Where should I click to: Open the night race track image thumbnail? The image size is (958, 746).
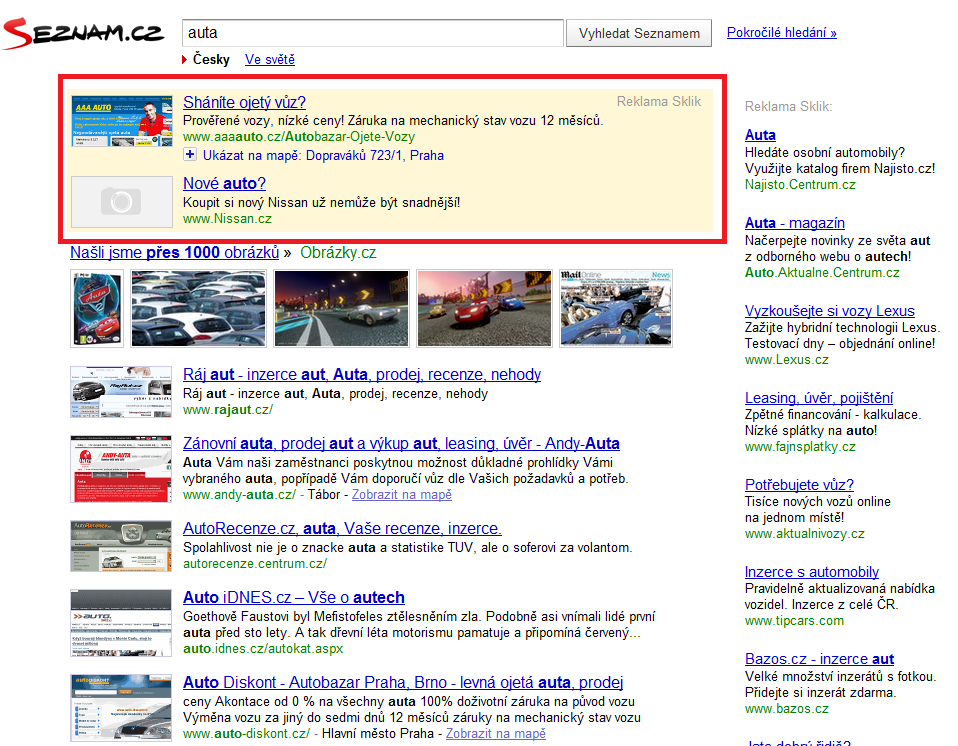[x=342, y=309]
